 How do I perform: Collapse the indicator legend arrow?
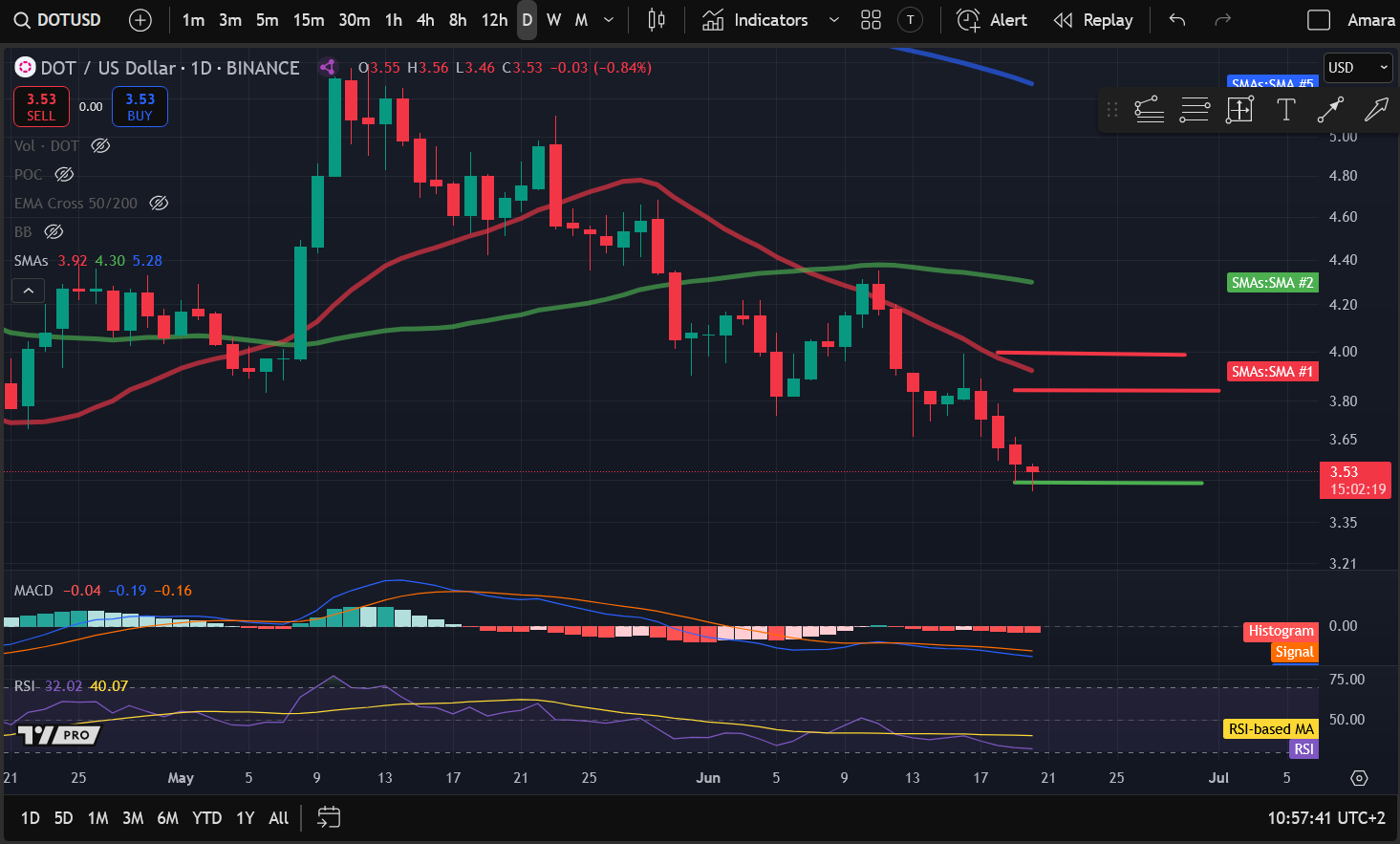pos(29,291)
